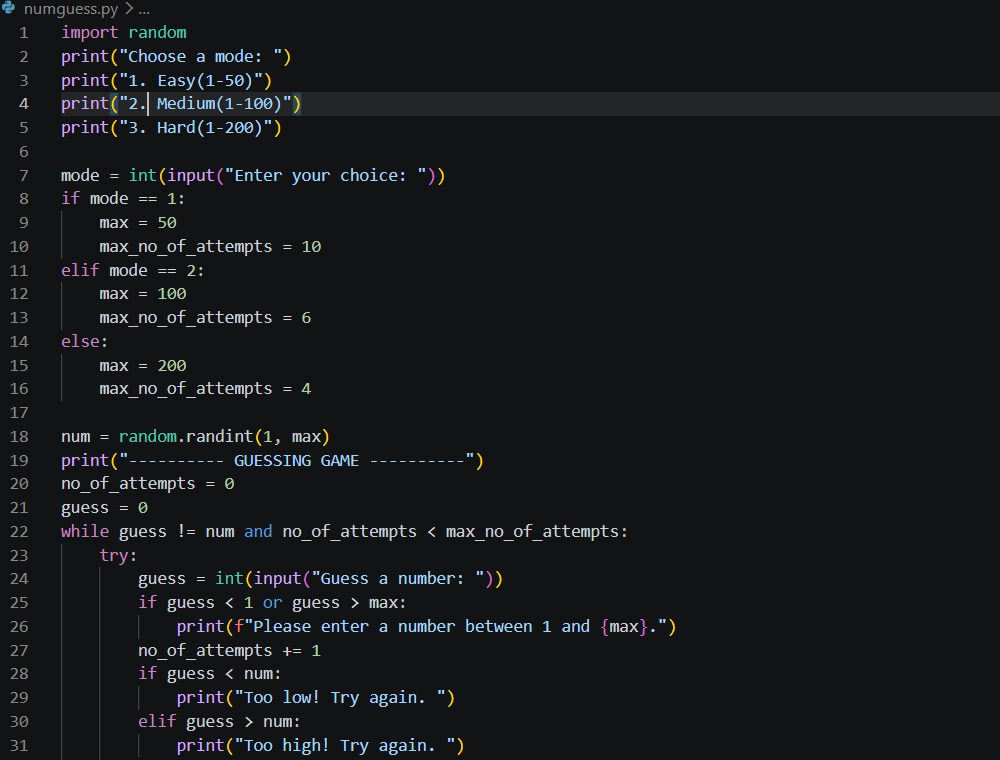Click "Guess a number: " string
Image resolution: width=1000 pixels, height=760 pixels.
pyautogui.click(x=398, y=579)
